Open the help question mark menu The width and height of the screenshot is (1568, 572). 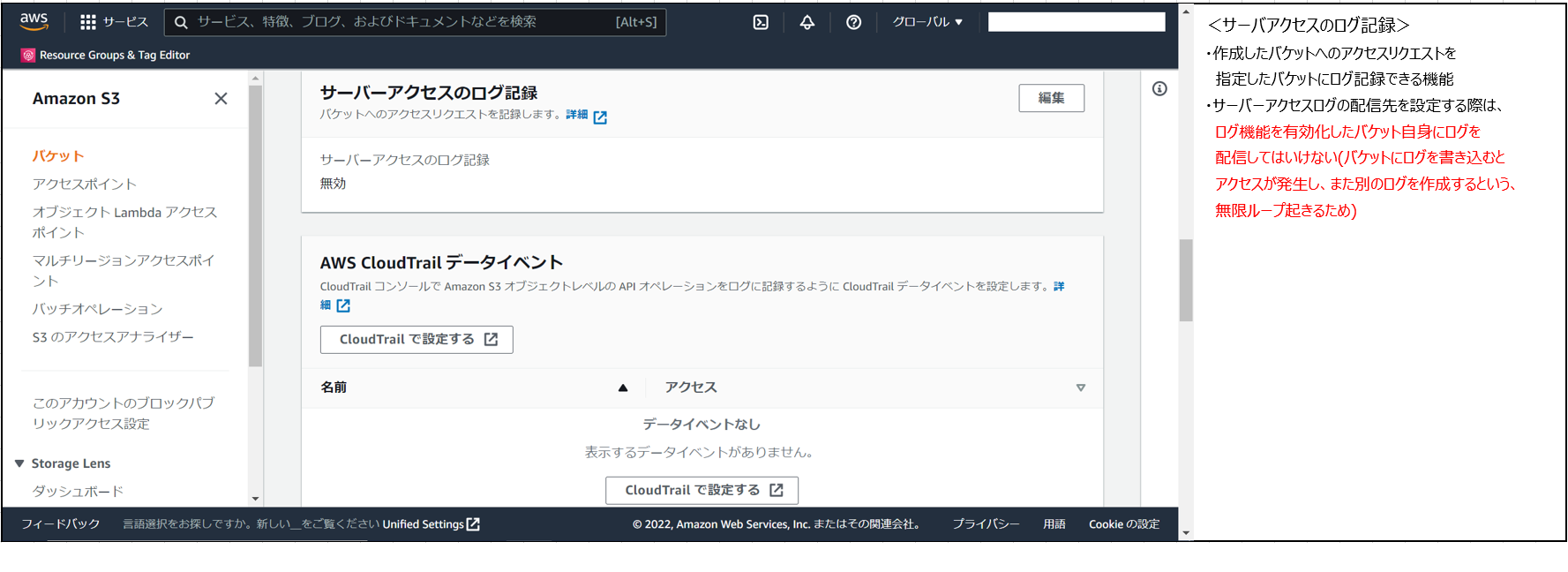pos(854,22)
